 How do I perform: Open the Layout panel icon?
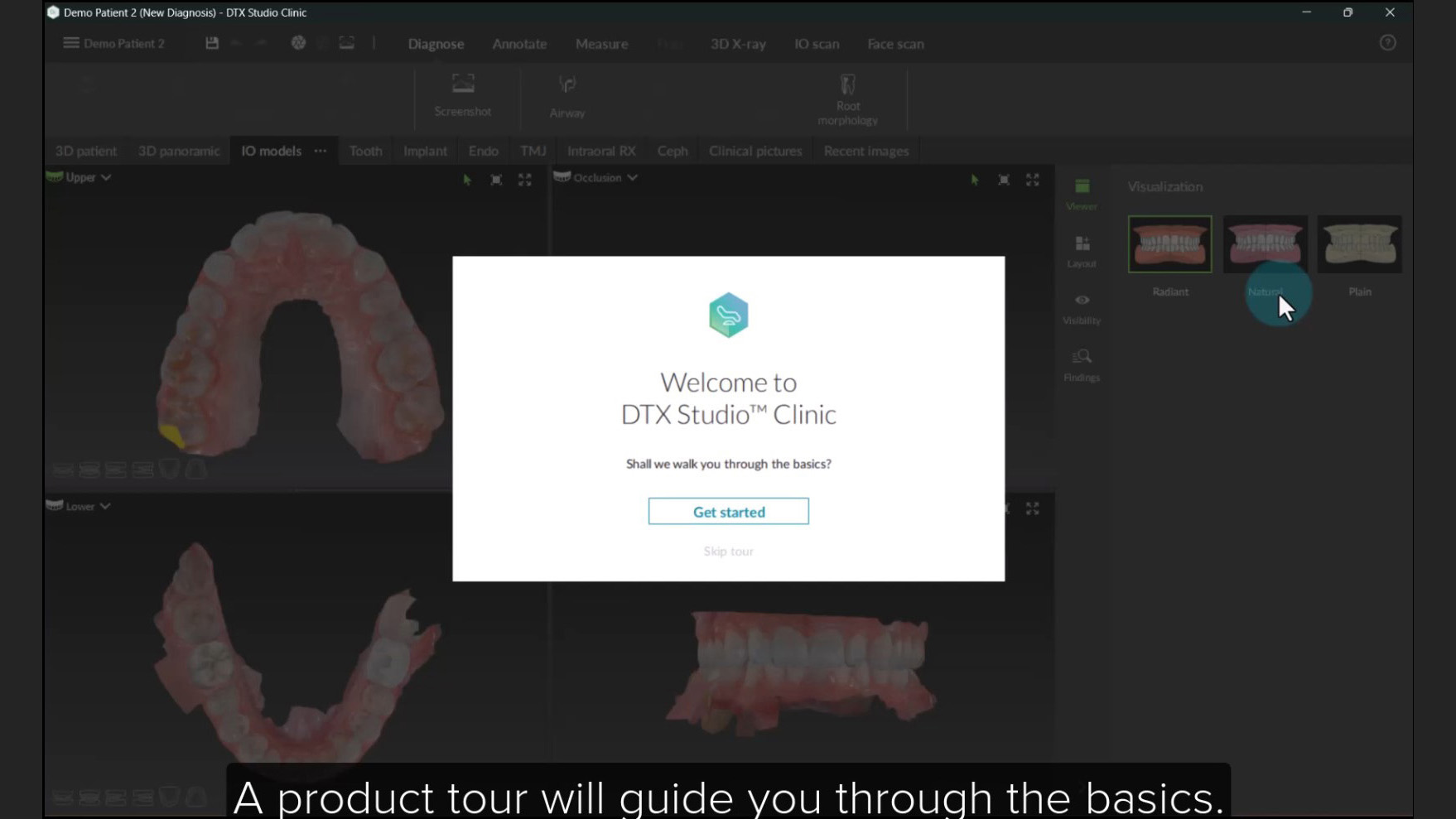(x=1082, y=252)
